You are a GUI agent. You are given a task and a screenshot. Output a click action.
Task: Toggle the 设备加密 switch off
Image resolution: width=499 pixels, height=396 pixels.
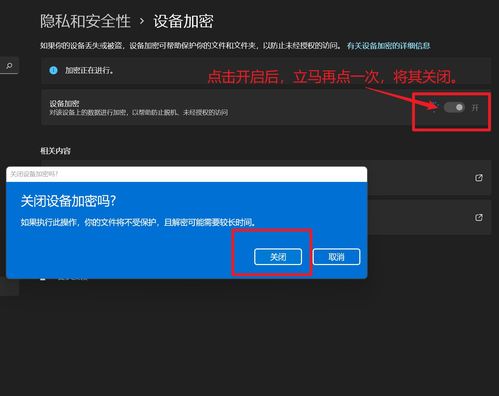click(454, 107)
